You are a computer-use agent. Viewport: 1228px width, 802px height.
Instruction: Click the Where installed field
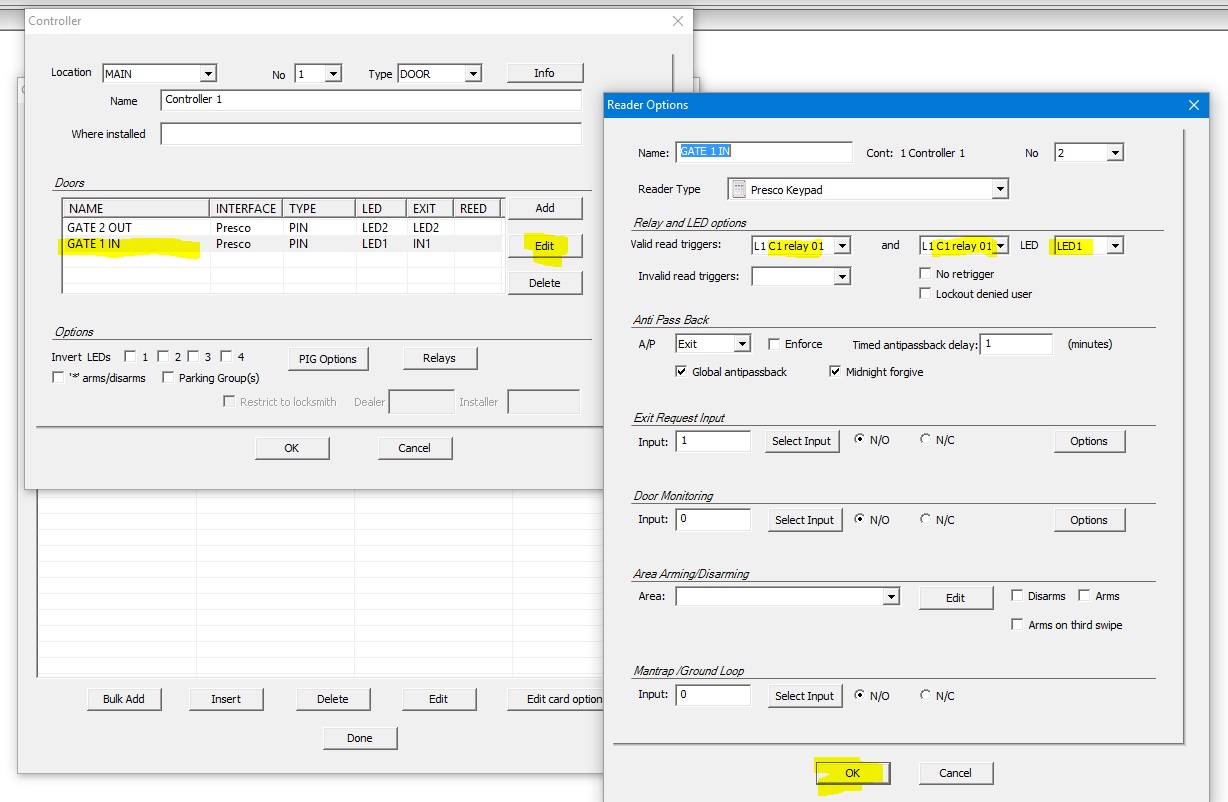coord(371,134)
